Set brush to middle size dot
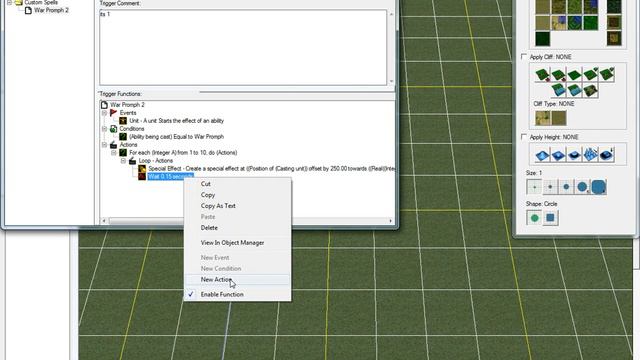Viewport: 640px width, 360px height. click(x=566, y=187)
